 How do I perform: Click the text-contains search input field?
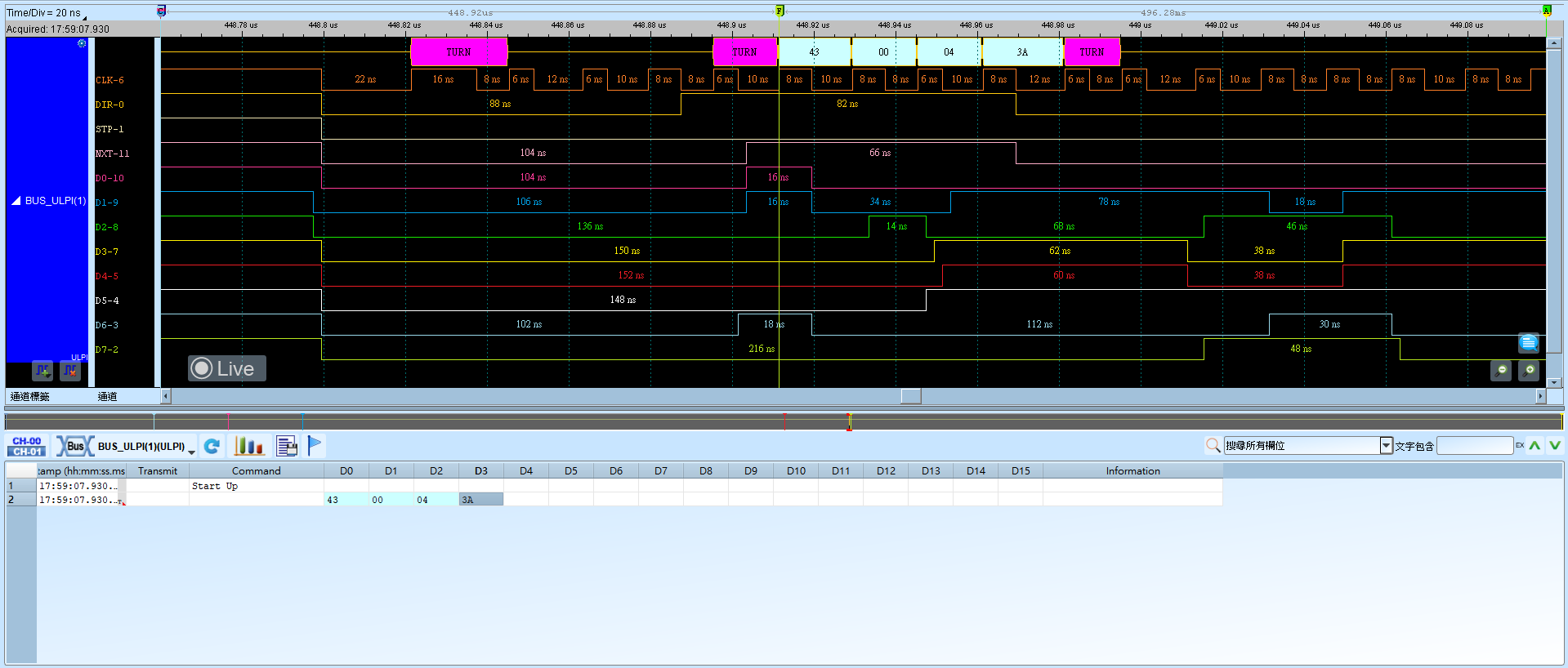click(1475, 445)
